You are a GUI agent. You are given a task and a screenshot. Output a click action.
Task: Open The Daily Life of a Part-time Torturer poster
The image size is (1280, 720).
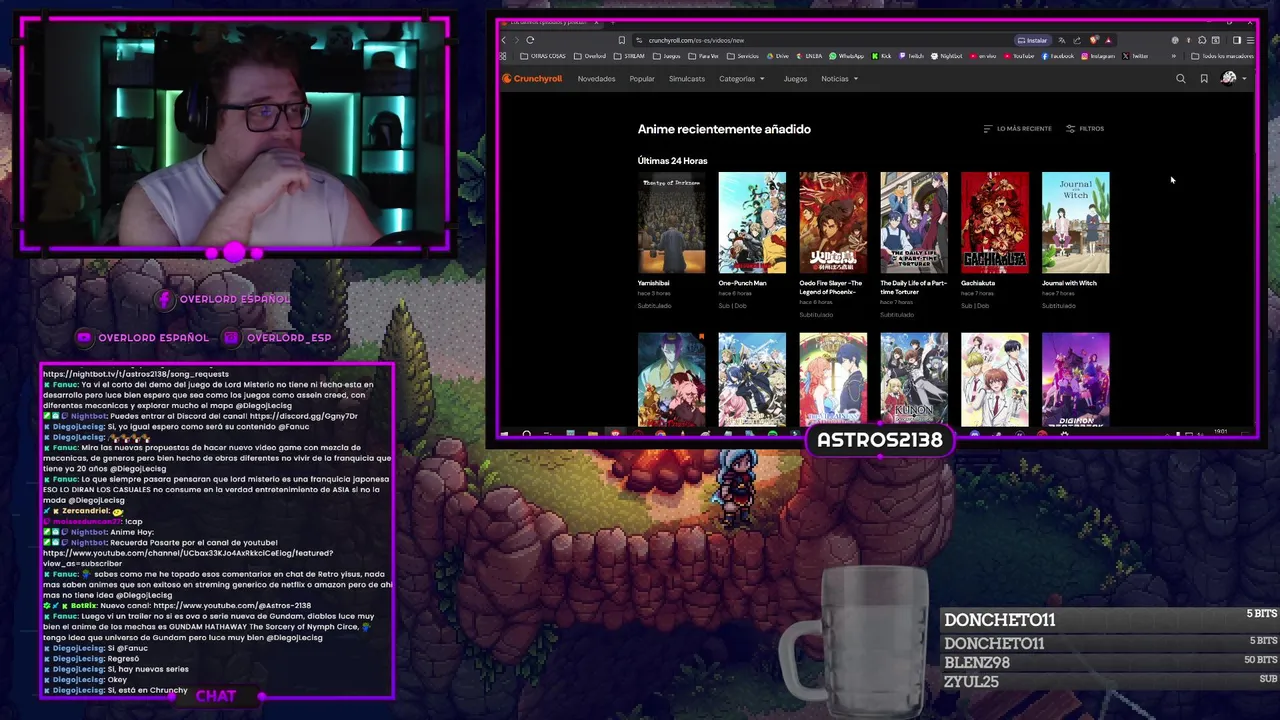click(914, 223)
